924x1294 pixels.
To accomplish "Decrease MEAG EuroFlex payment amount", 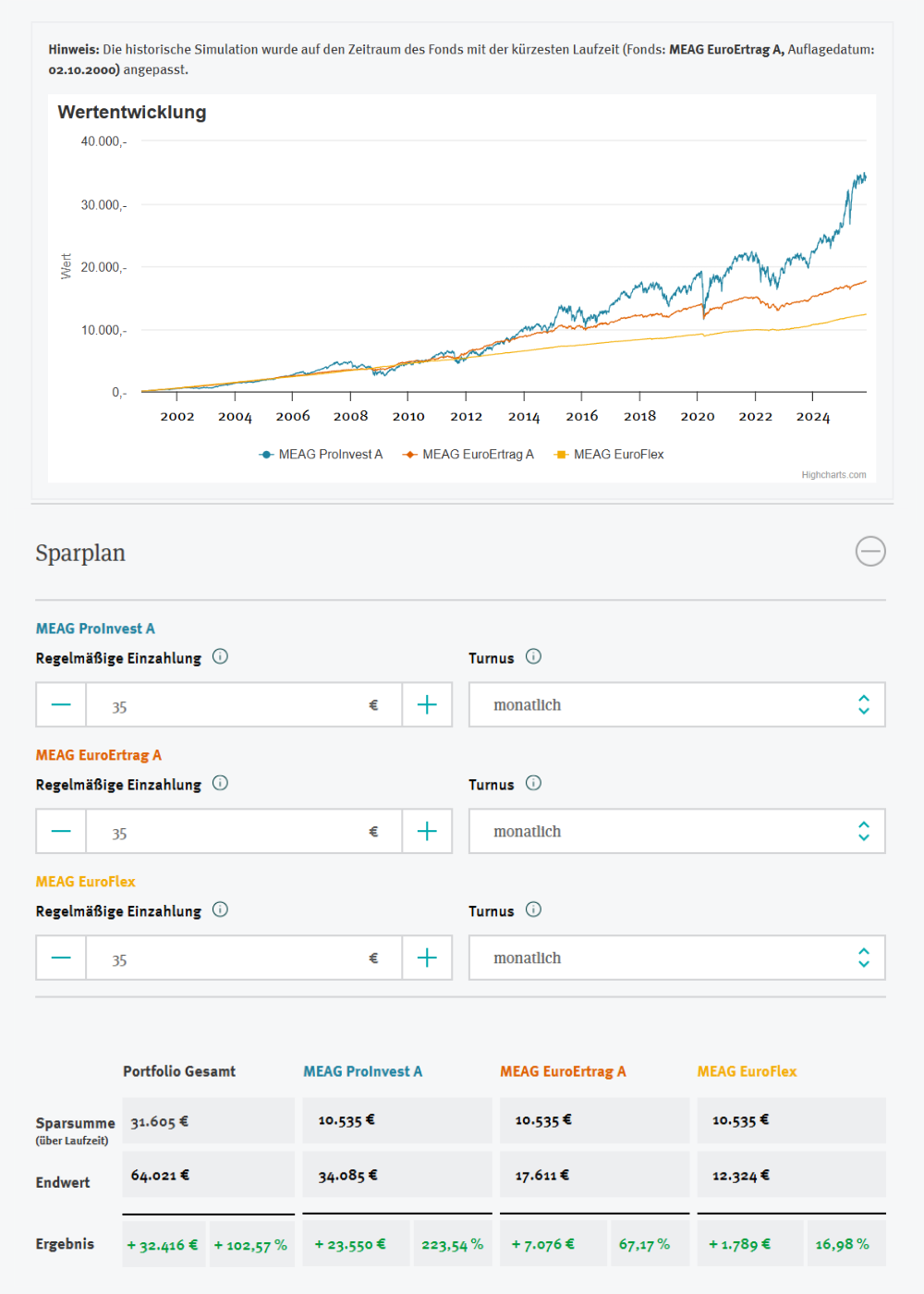I will click(x=61, y=958).
